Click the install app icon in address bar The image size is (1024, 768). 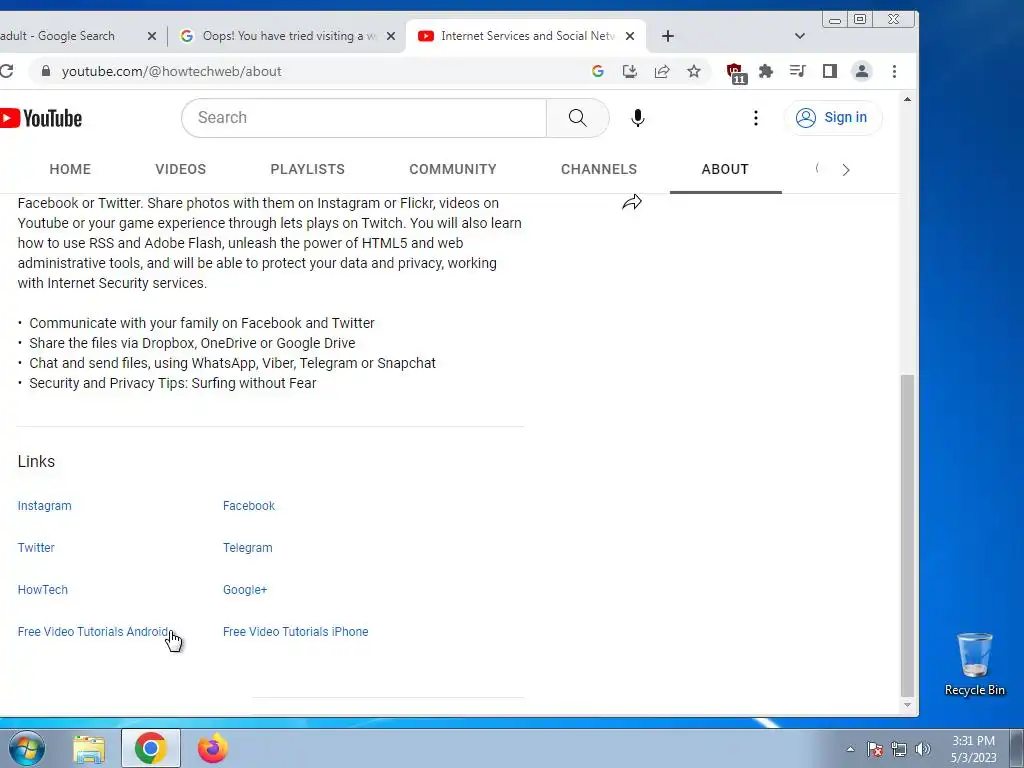click(630, 71)
